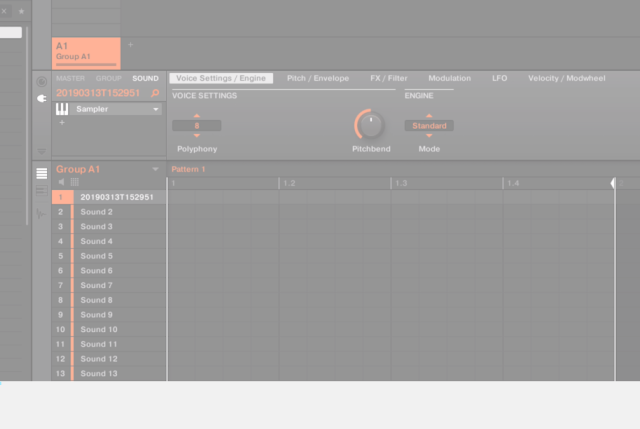640x429 pixels.
Task: Decrease Polyphony with down arrow
Action: [x=197, y=135]
